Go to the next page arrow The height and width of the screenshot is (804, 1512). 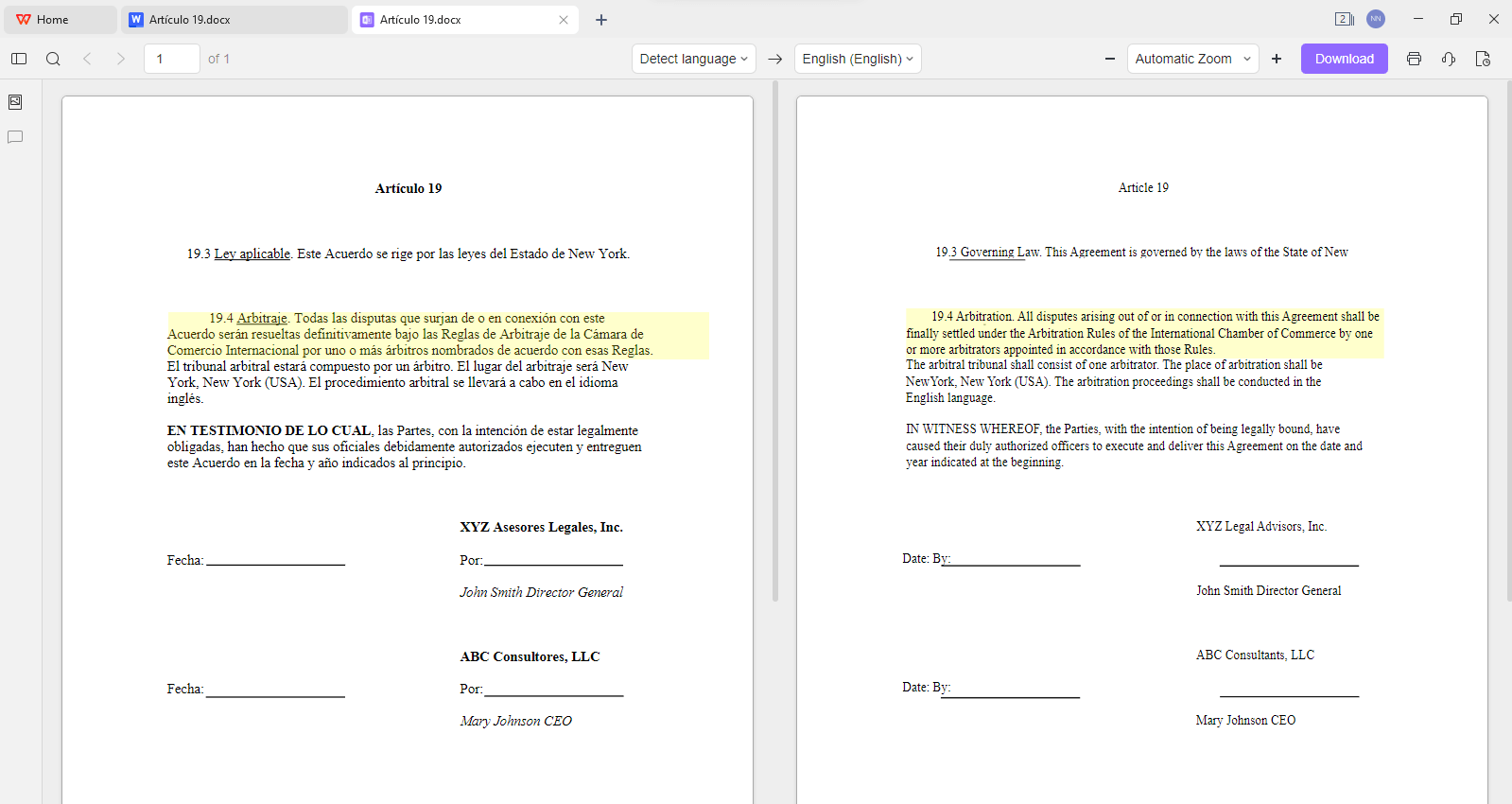121,59
